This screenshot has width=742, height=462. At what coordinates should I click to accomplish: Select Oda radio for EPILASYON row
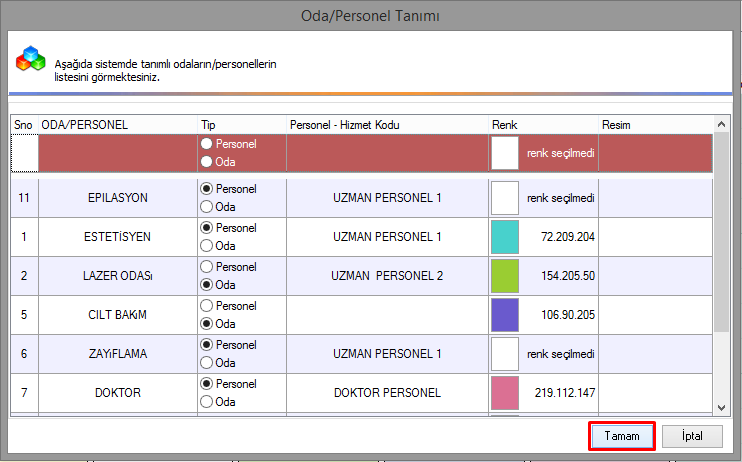[x=207, y=207]
